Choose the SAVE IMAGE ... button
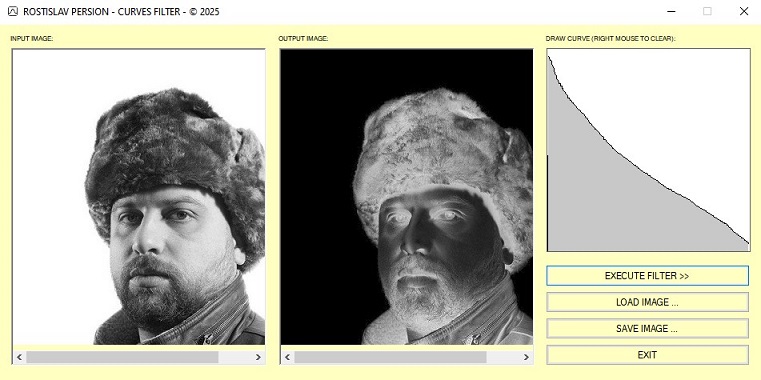 click(647, 329)
